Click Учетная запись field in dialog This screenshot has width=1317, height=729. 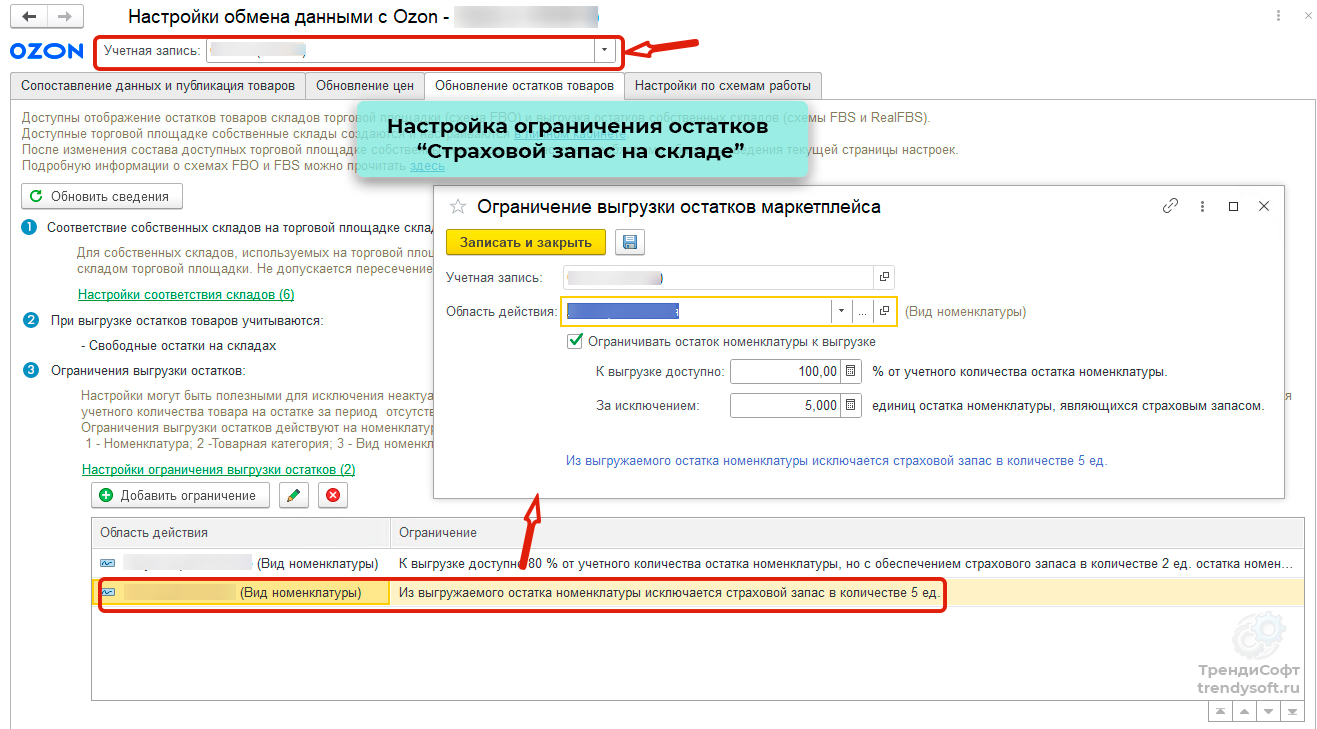pyautogui.click(x=718, y=277)
